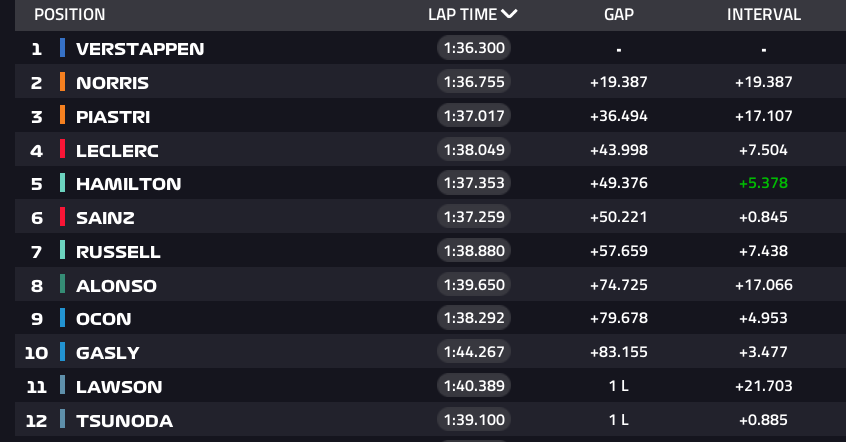Click Lawson's 1 L gap value
Image resolution: width=846 pixels, height=442 pixels.
pos(619,386)
